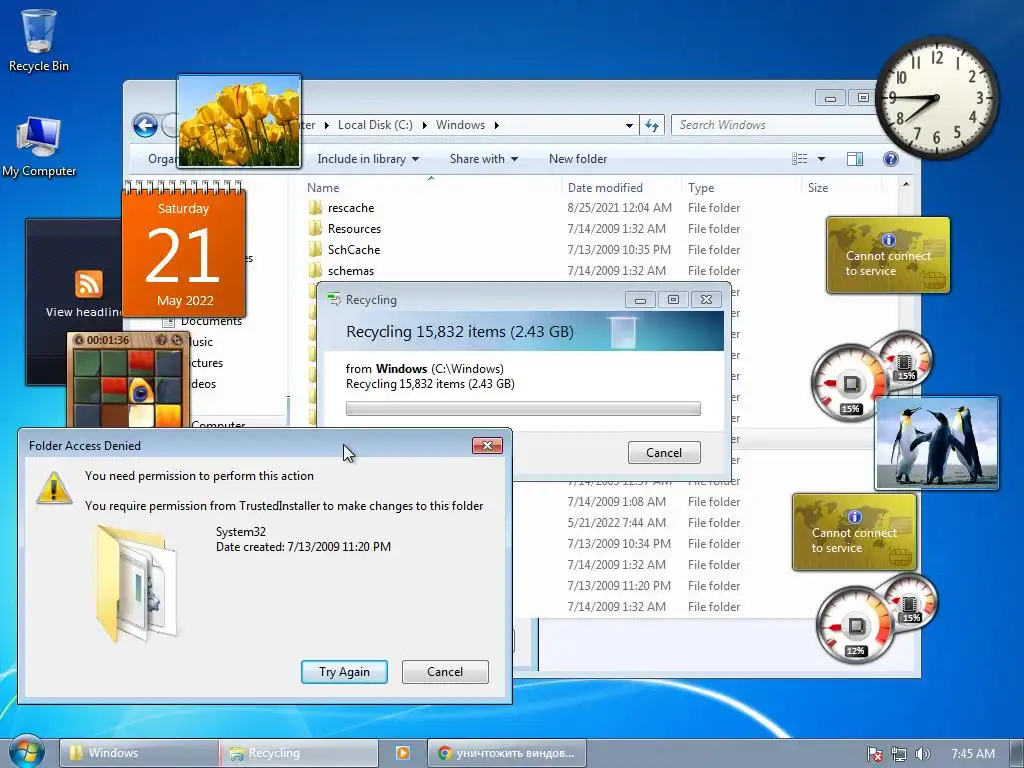The height and width of the screenshot is (768, 1024).
Task: Click Cancel in Folder Access Denied dialog
Action: tap(445, 672)
